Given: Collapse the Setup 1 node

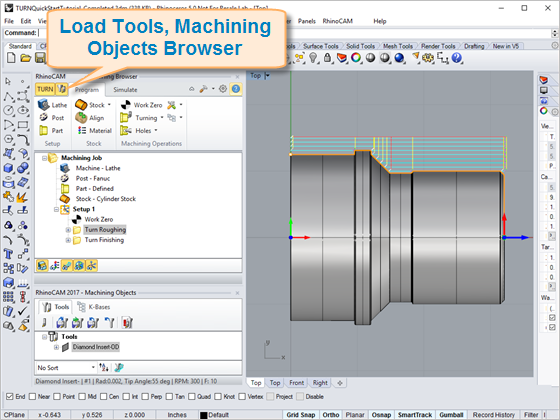Looking at the screenshot, I should [x=56, y=209].
